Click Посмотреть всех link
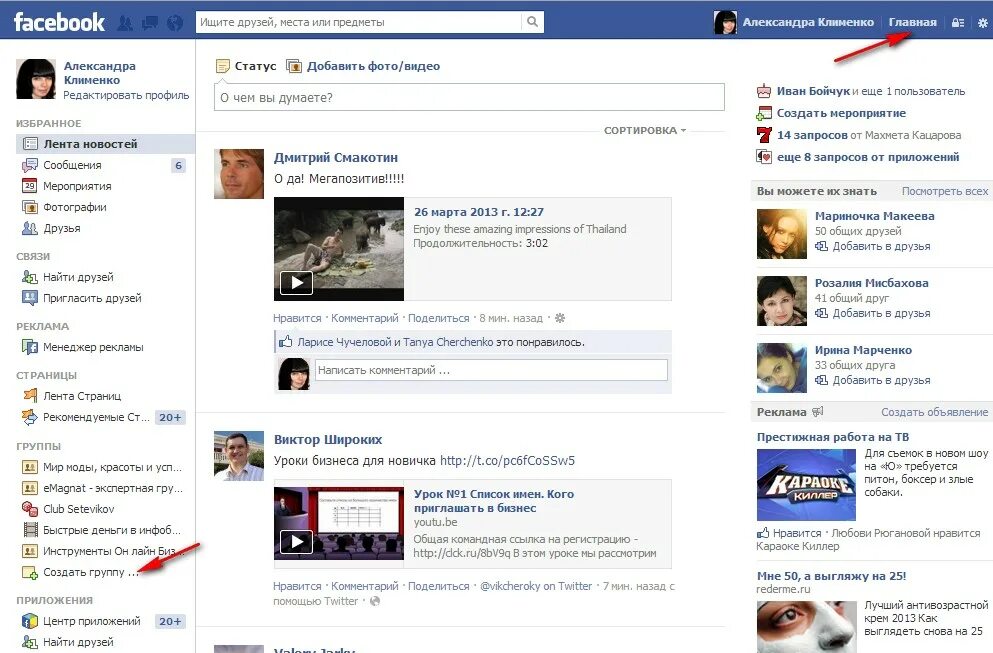The height and width of the screenshot is (653, 993). pyautogui.click(x=944, y=191)
